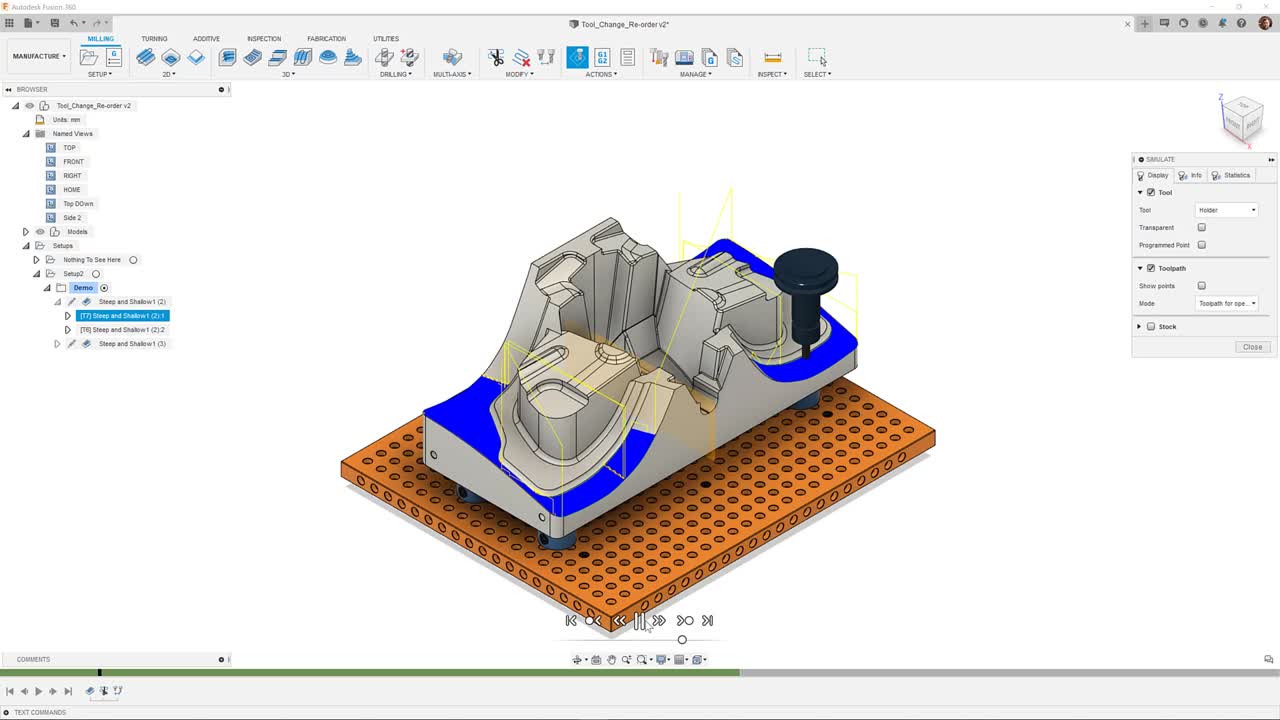Click the Setup Sheet icon in Actions

[x=628, y=58]
